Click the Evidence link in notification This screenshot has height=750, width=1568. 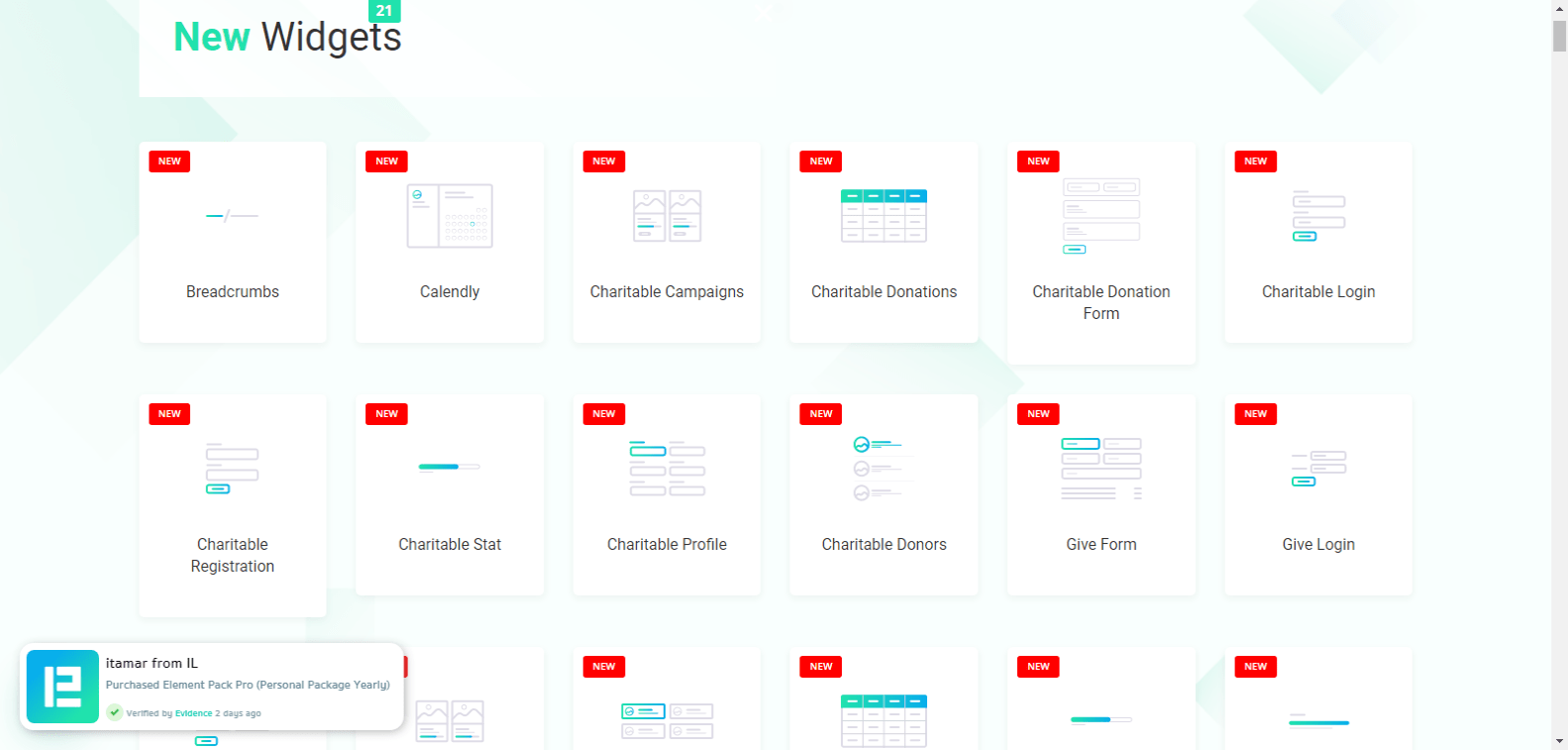pyautogui.click(x=193, y=713)
